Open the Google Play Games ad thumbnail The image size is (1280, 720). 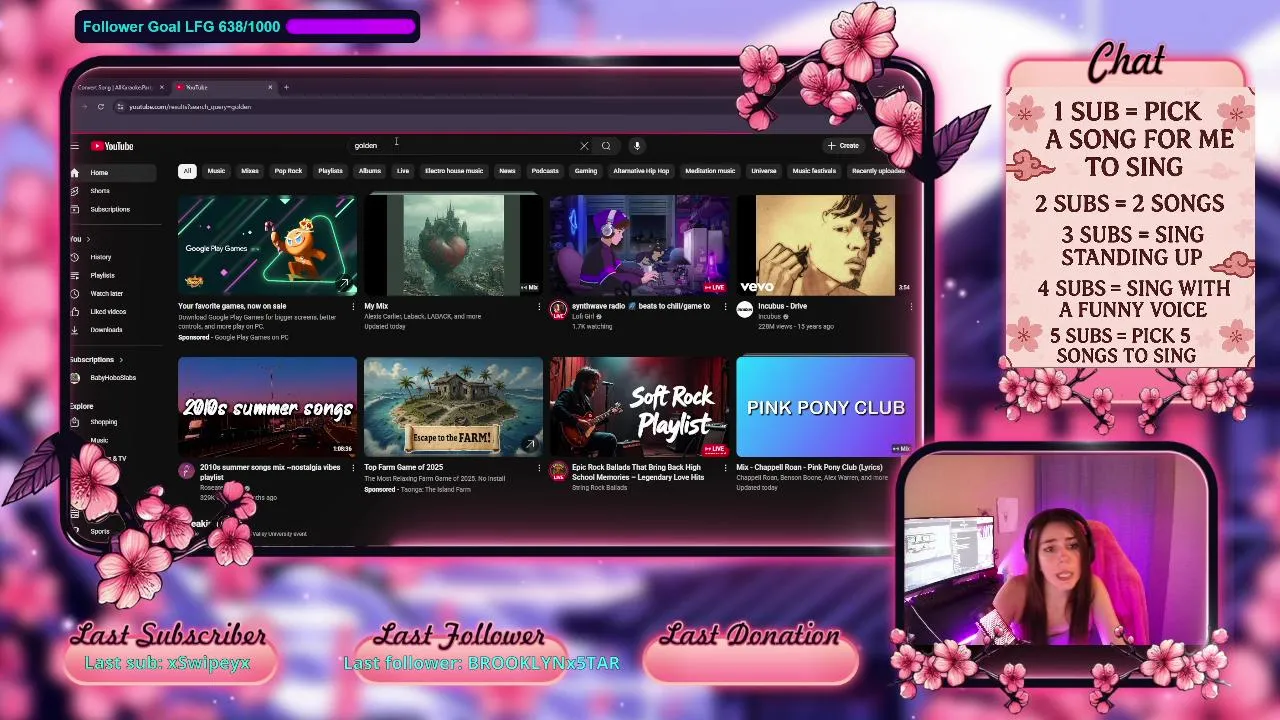(267, 246)
